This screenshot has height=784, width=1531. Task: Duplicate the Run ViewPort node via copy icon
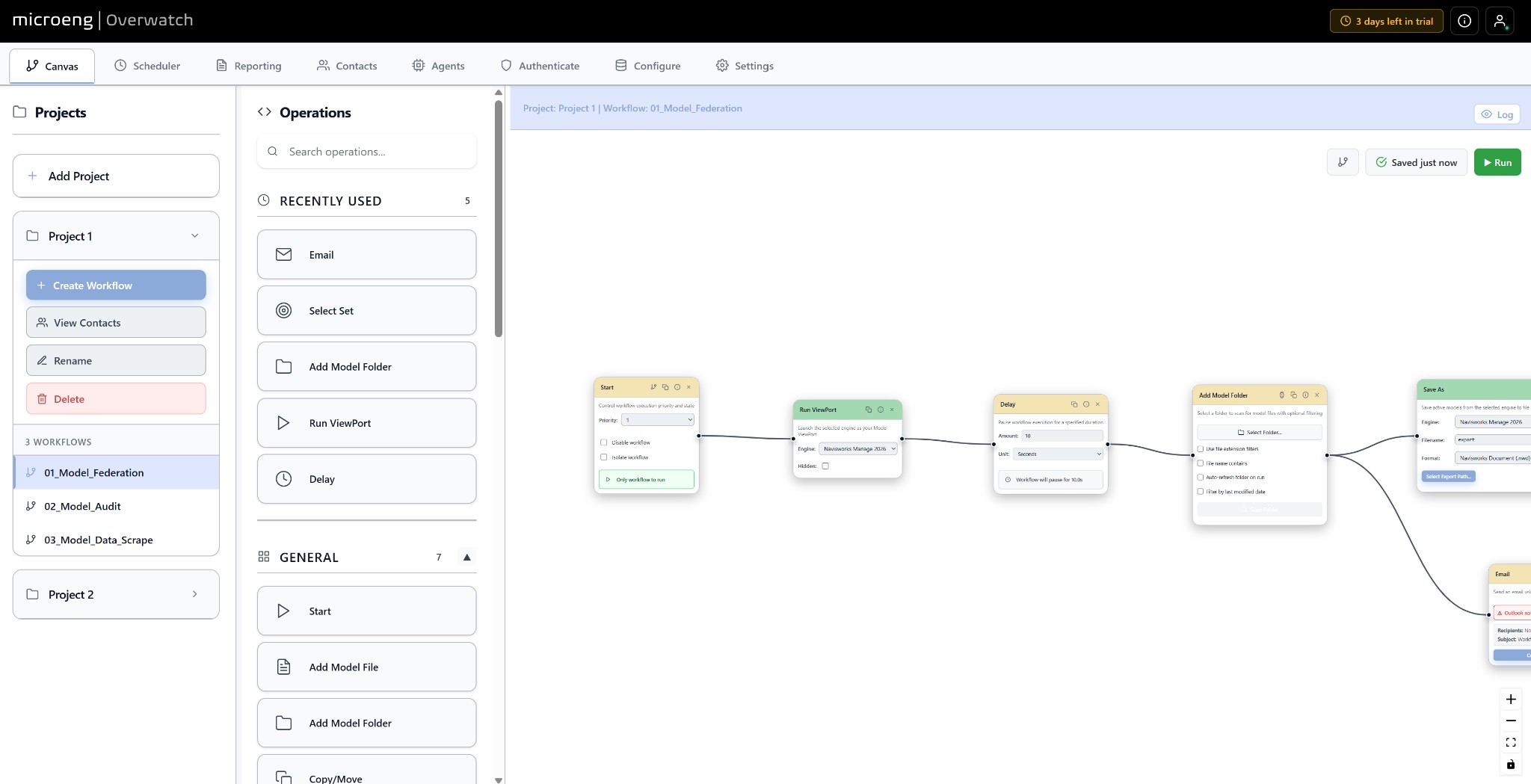click(x=869, y=410)
